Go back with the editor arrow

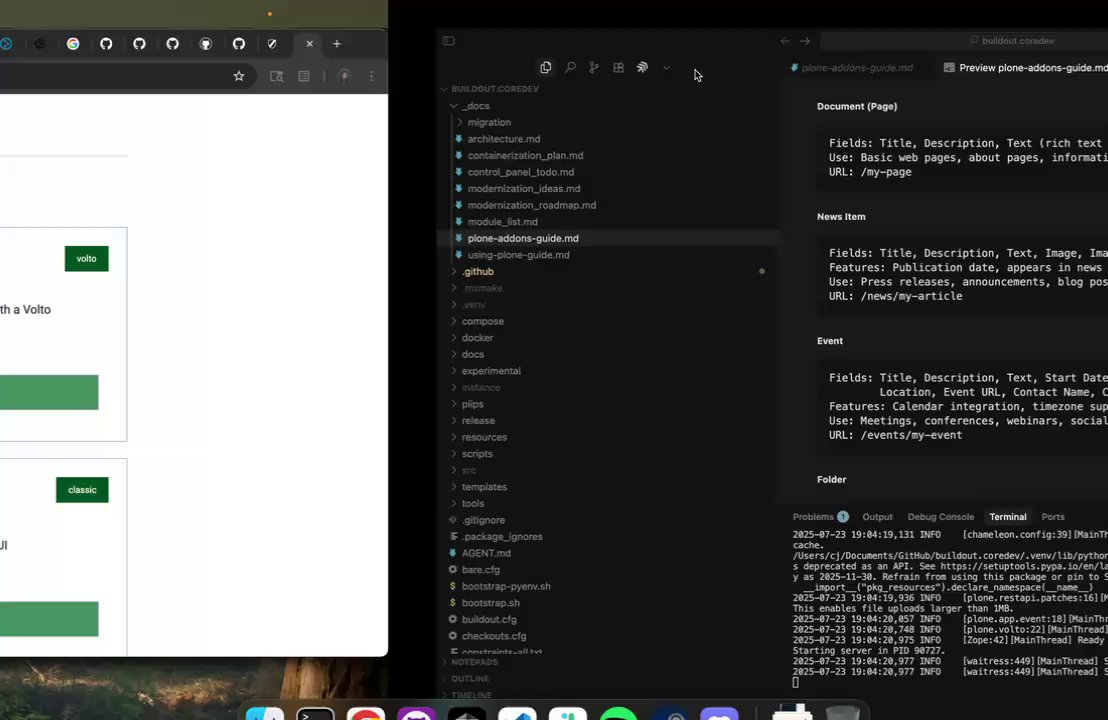click(x=785, y=41)
